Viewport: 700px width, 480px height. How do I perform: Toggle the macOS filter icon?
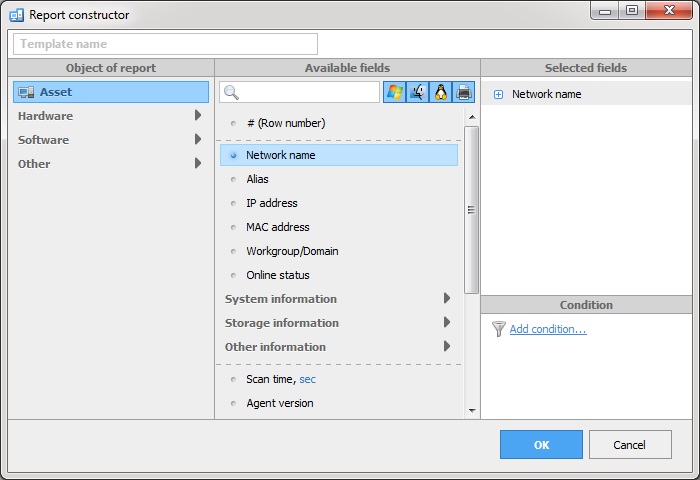[418, 92]
